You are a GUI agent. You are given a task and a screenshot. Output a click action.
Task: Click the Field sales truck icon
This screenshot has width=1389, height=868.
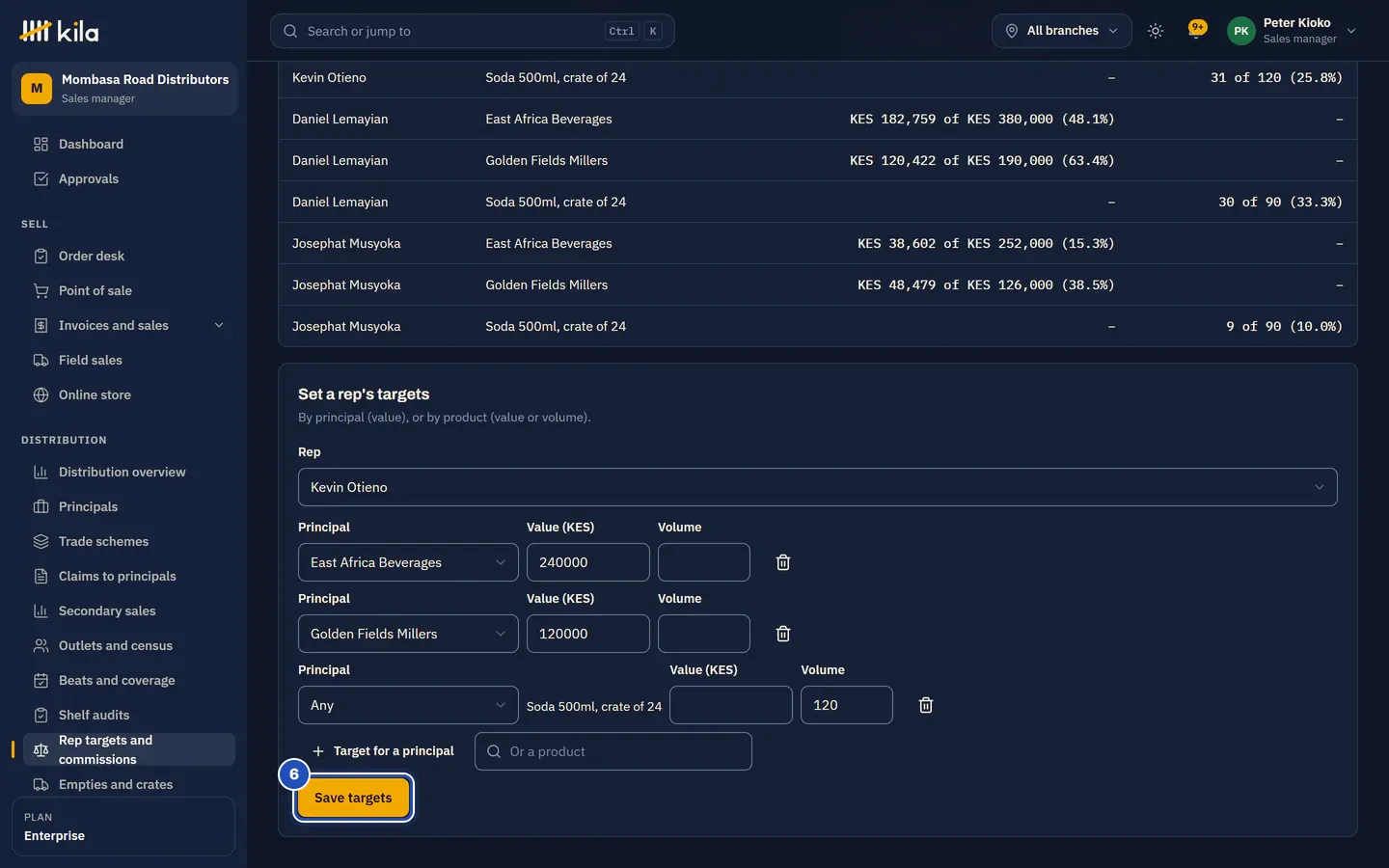(x=41, y=361)
